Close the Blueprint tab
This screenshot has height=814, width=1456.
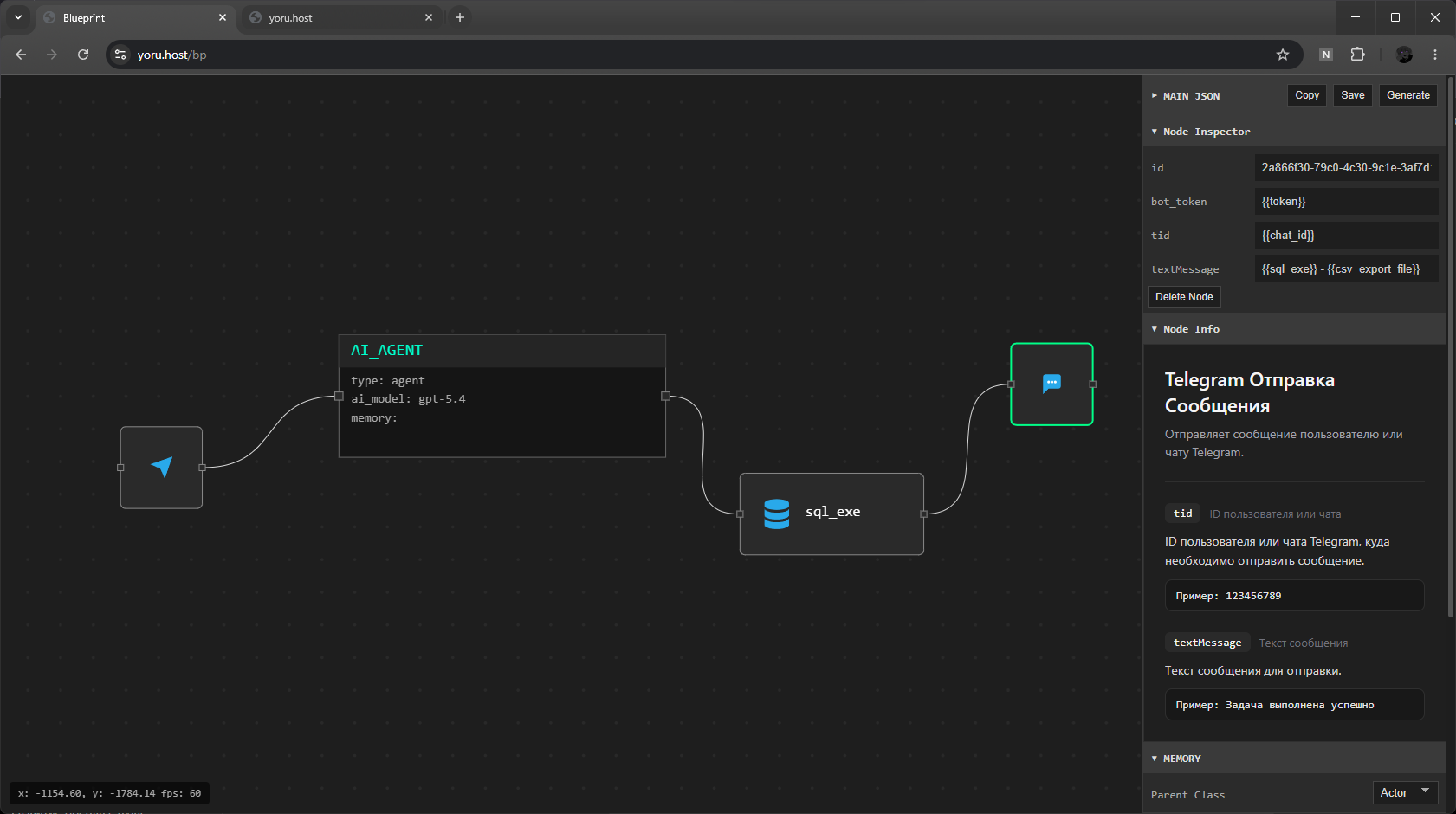pyautogui.click(x=222, y=17)
